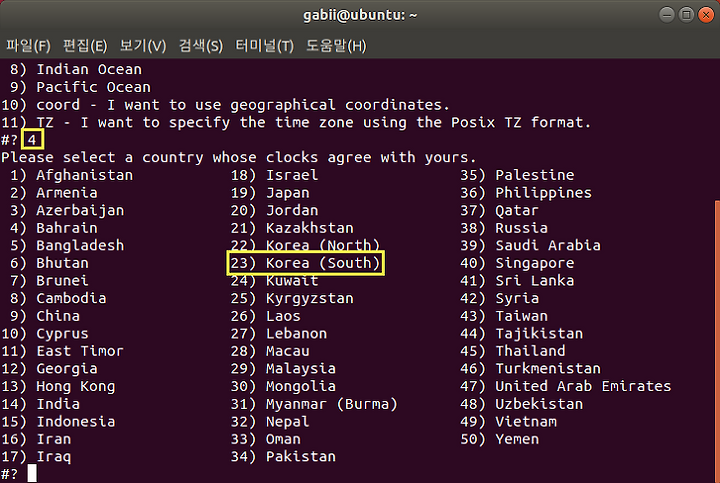Open the 검색(S) menu
720x483 pixels.
click(201, 46)
